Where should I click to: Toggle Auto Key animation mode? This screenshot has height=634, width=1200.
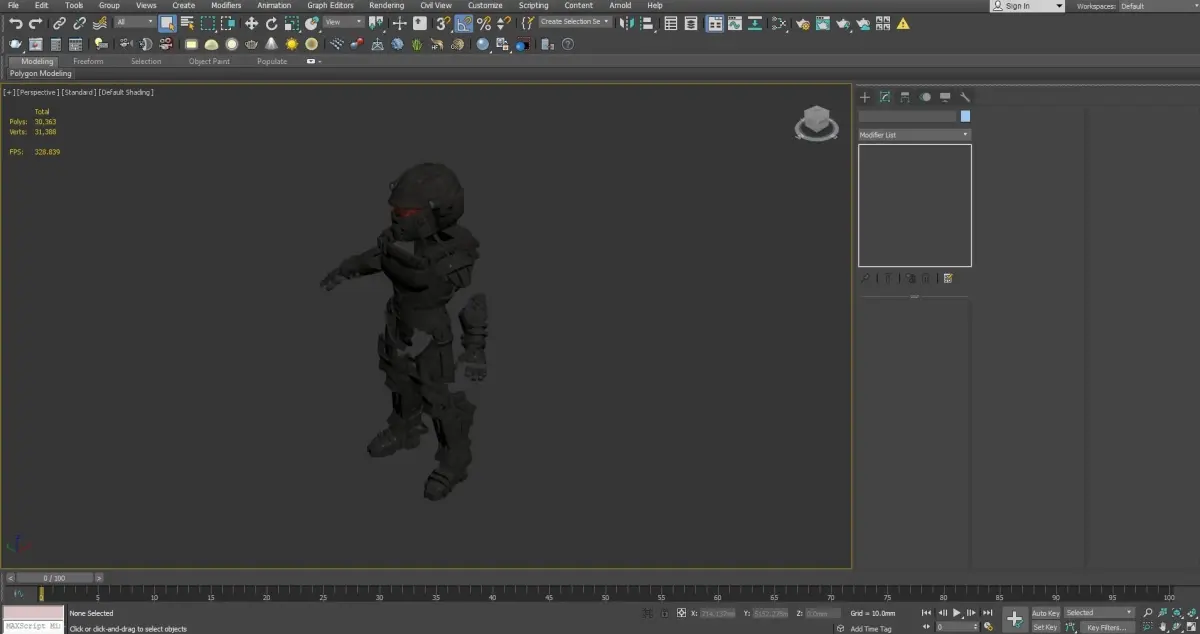1045,612
